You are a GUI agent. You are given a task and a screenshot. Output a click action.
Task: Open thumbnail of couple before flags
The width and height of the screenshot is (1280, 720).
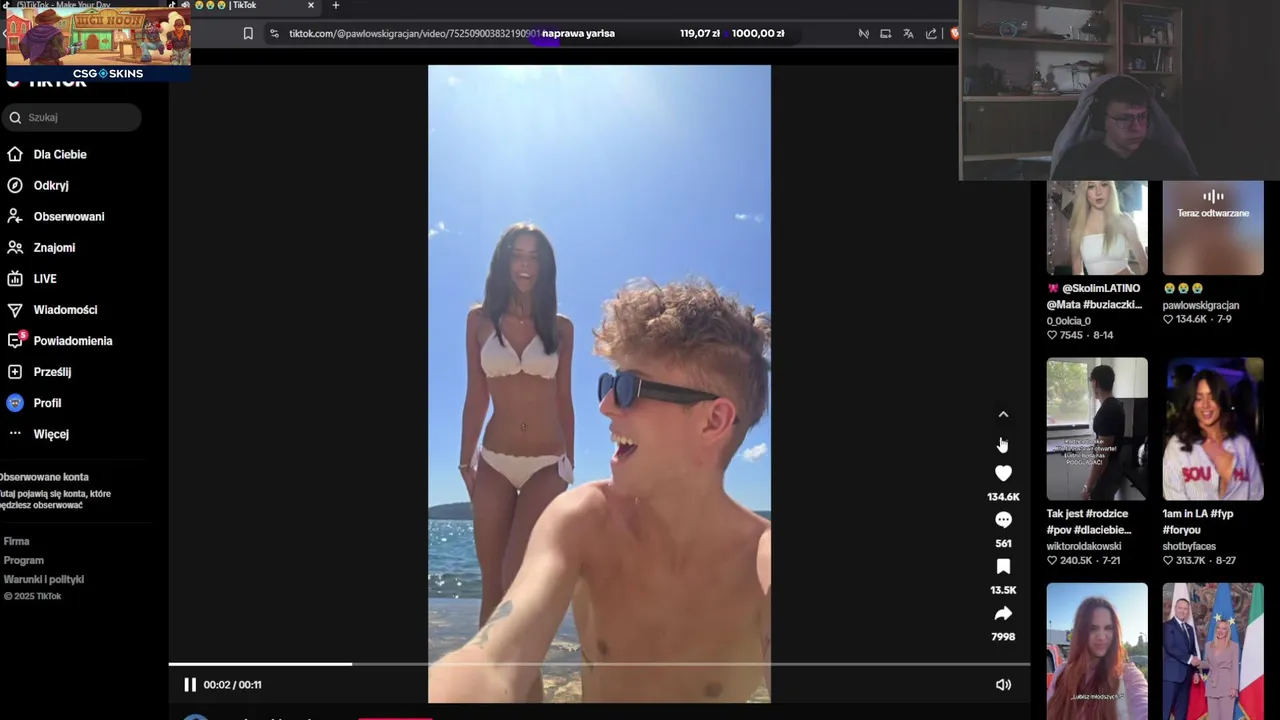point(1213,651)
